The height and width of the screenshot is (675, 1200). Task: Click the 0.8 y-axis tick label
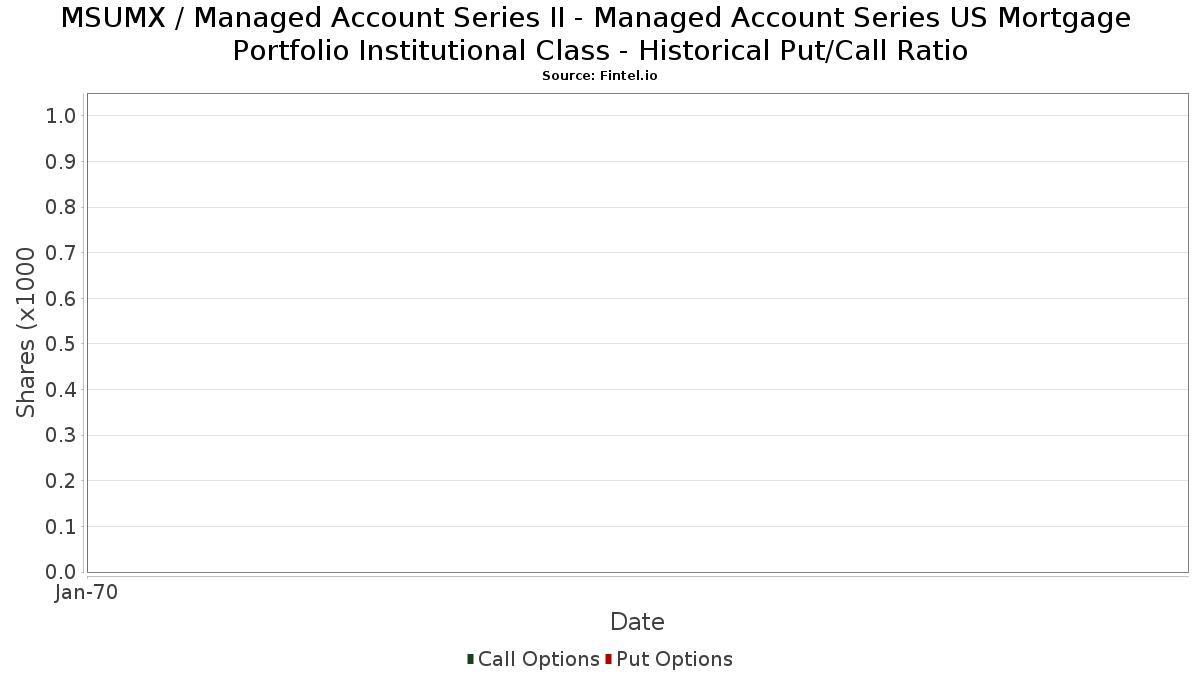point(61,207)
